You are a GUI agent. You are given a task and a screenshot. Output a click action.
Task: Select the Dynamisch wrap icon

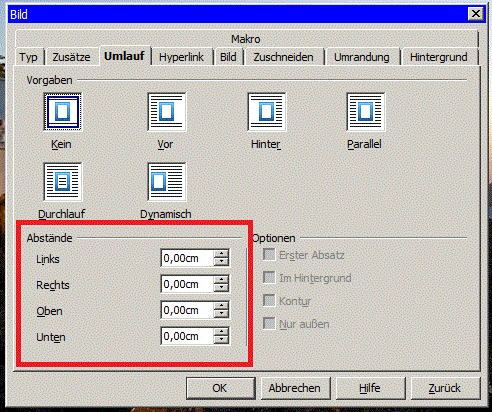(x=167, y=182)
